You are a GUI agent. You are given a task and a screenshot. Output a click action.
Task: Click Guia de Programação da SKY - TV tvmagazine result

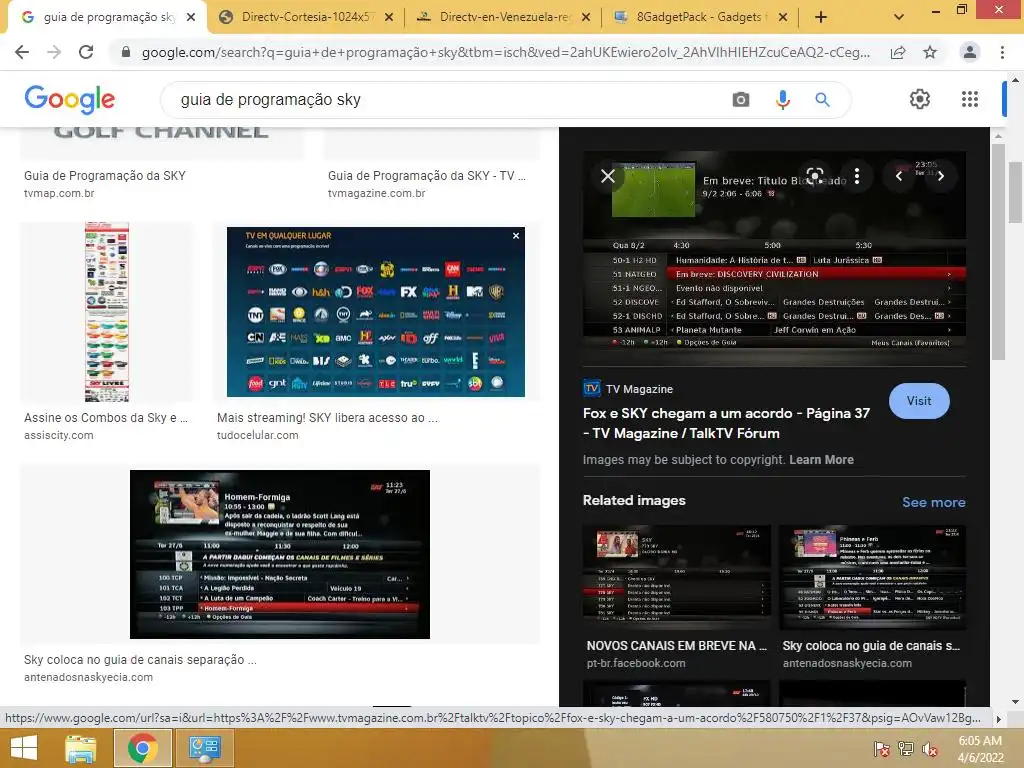point(426,176)
